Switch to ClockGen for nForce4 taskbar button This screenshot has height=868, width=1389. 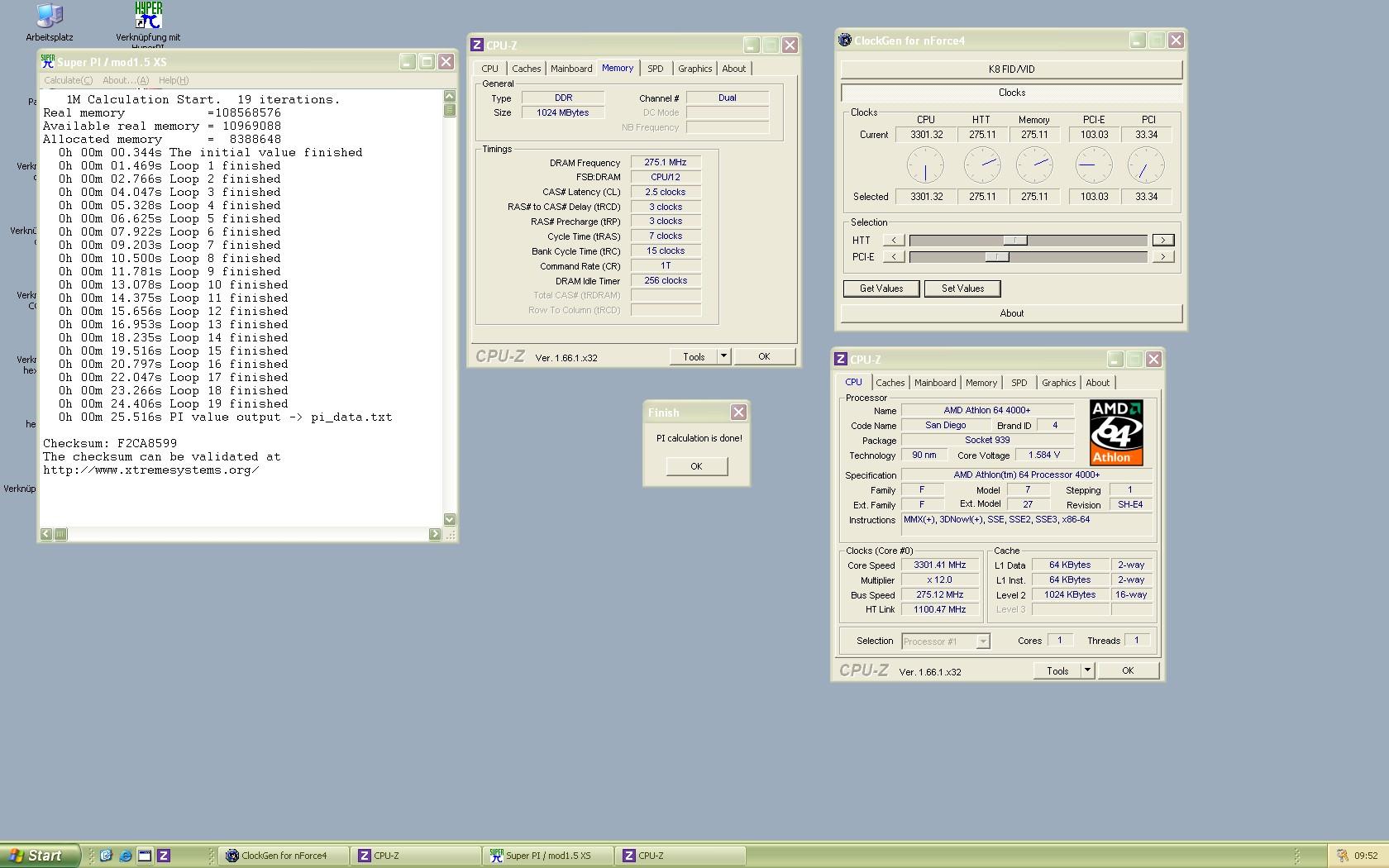284,856
